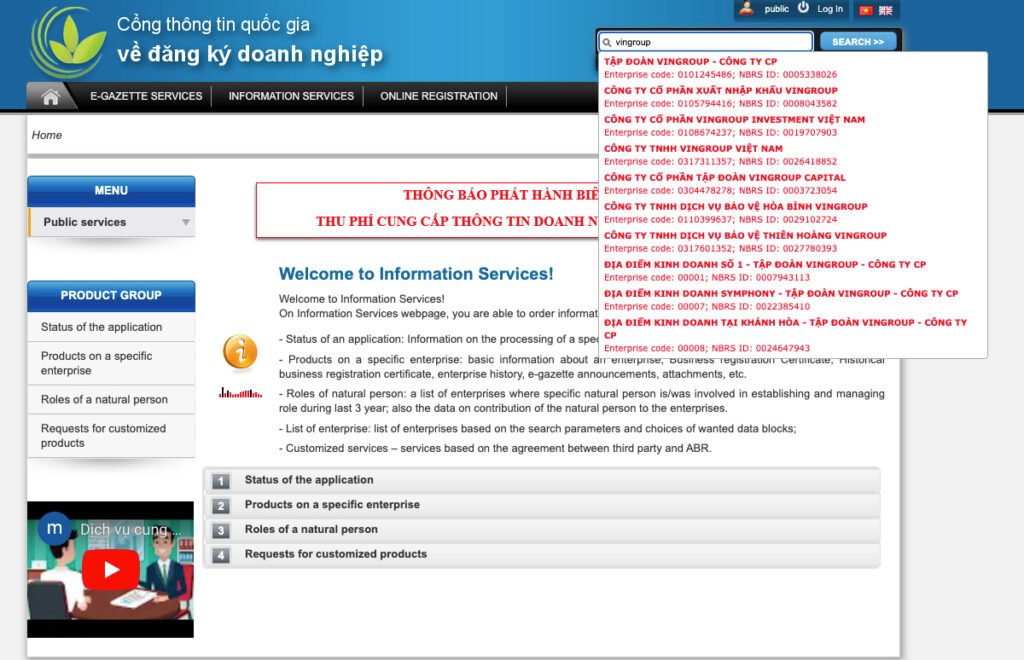Click the power icon beside Log In

pyautogui.click(x=803, y=8)
